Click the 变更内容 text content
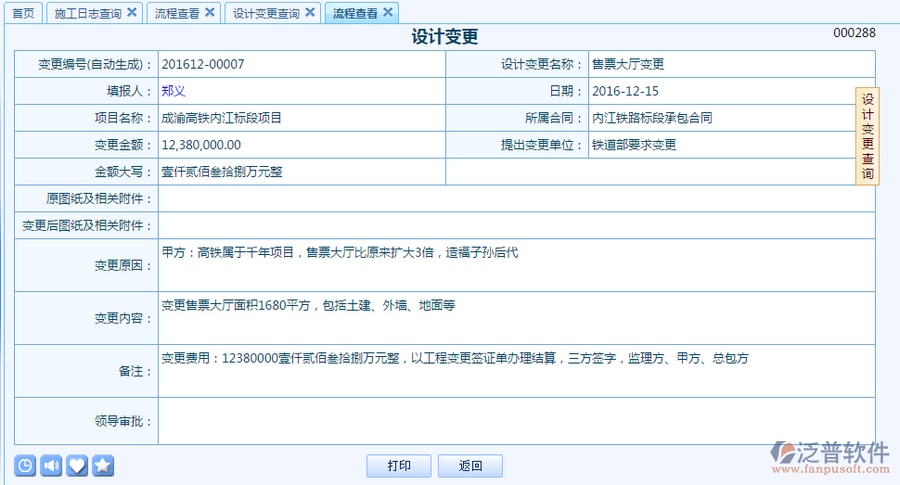 308,305
